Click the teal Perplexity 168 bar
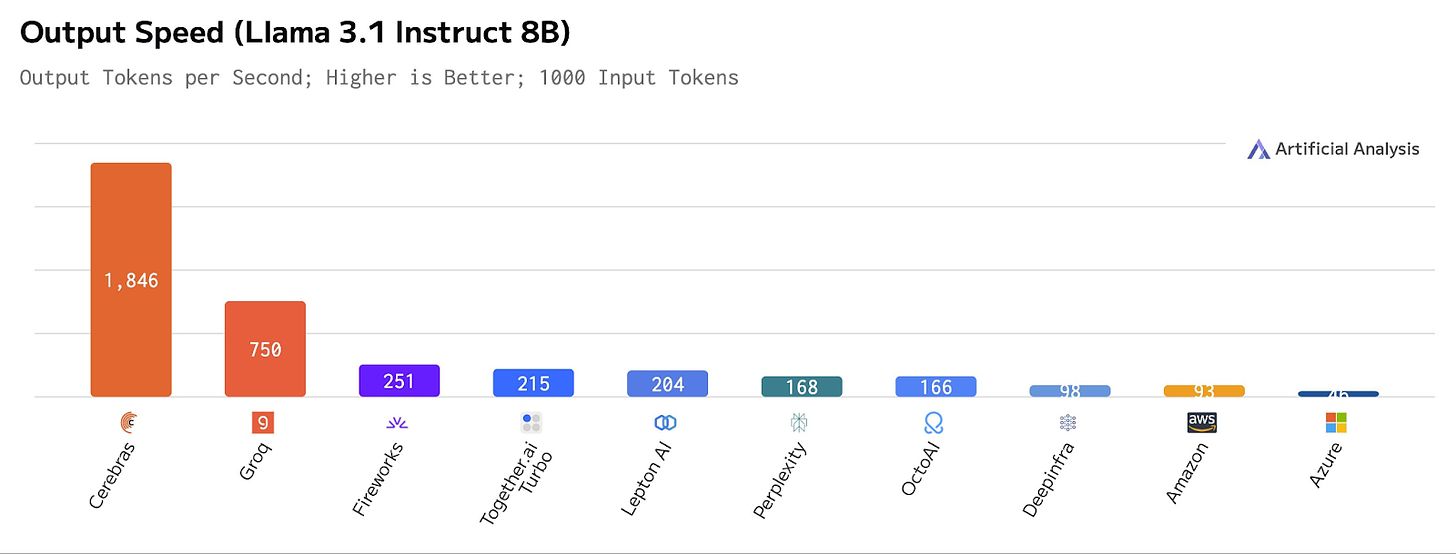This screenshot has height=554, width=1456. coord(801,387)
